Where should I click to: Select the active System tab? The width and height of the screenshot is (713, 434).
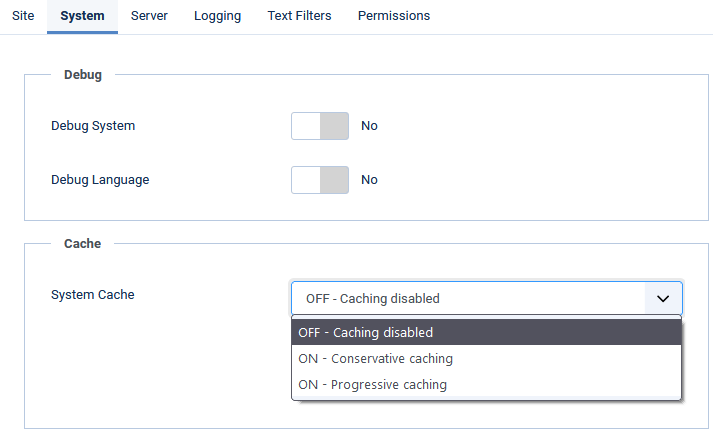pos(82,16)
